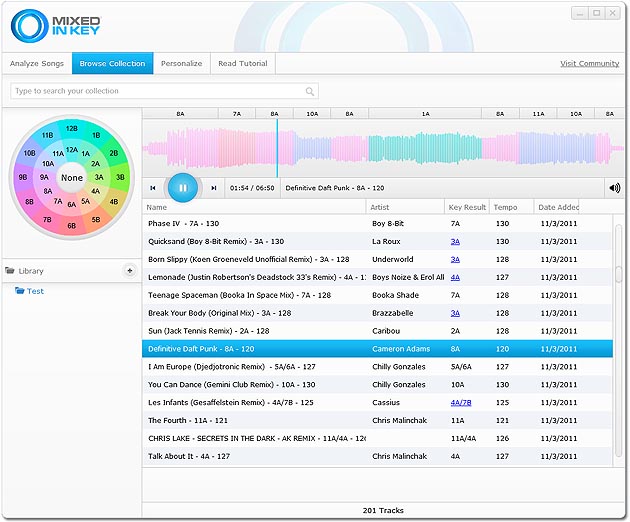This screenshot has height=522, width=630.
Task: Select 10A on the Camelot wheel
Action: [x=48, y=164]
